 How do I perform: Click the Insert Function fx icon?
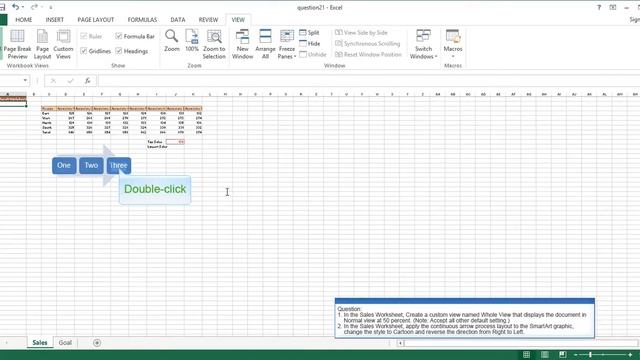[87, 81]
